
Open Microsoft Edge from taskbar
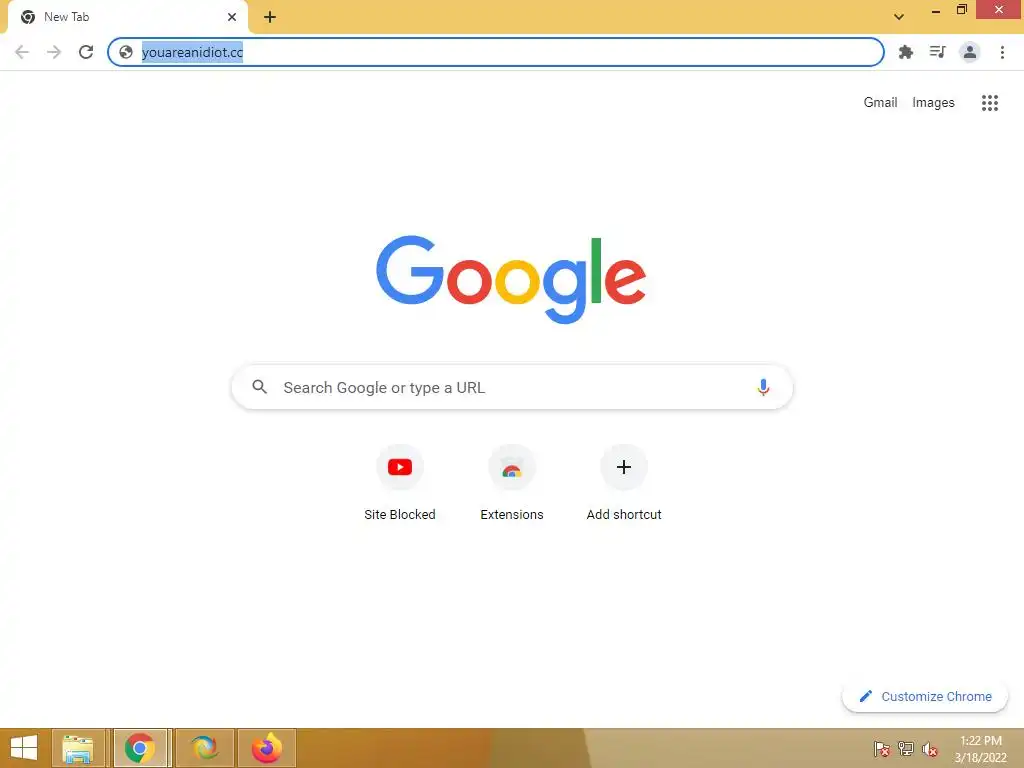204,748
